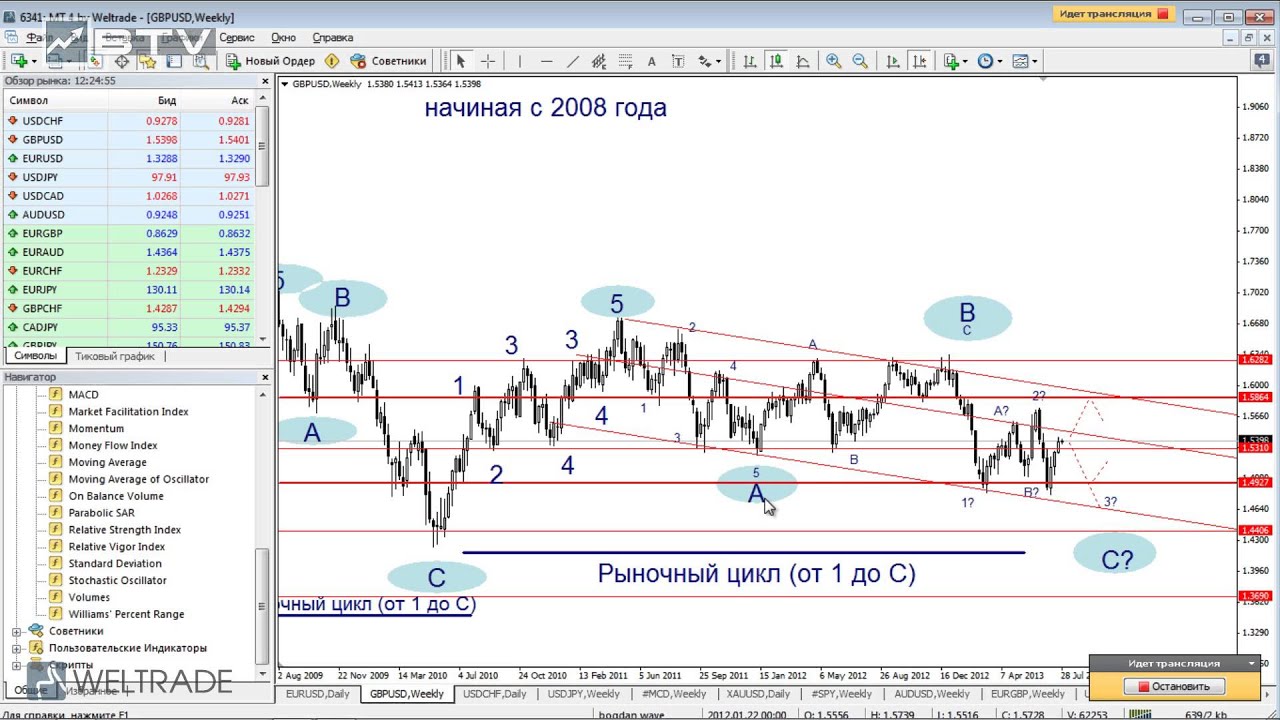1280x720 pixels.
Task: Switch to USDJPY,Weekly chart tab
Action: coord(583,694)
